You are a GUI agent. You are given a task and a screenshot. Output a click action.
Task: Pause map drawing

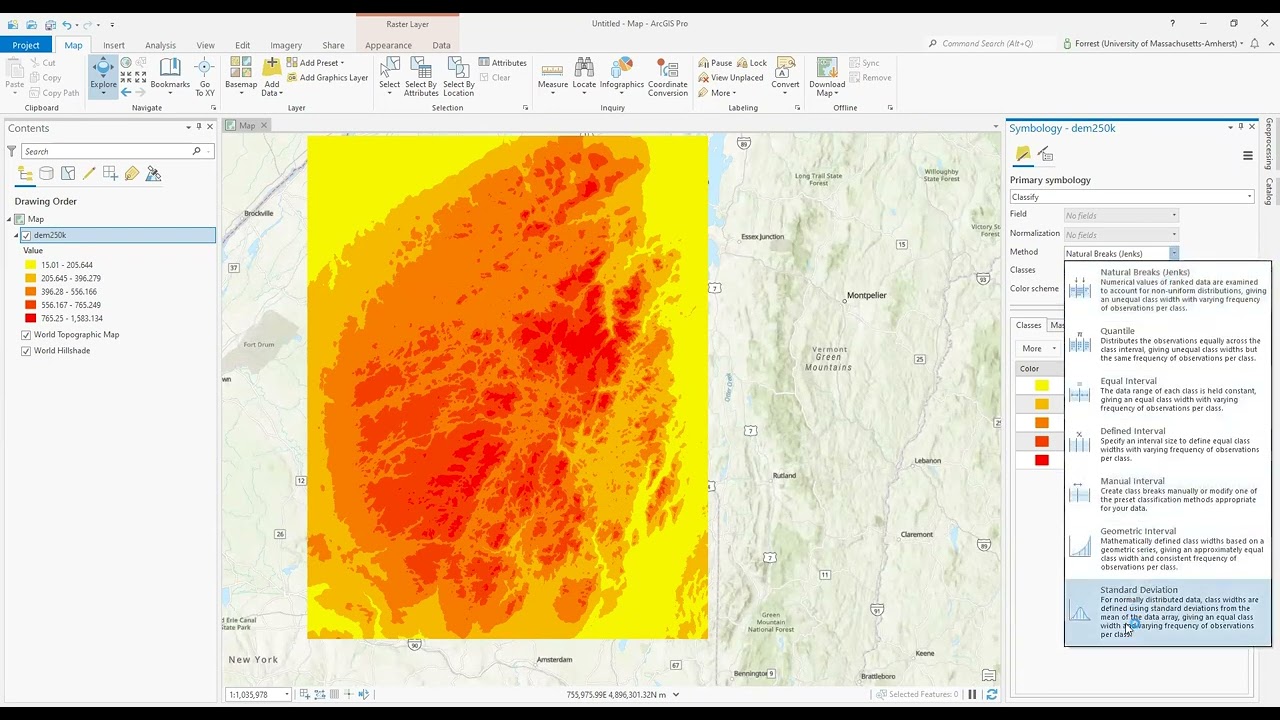[x=972, y=694]
